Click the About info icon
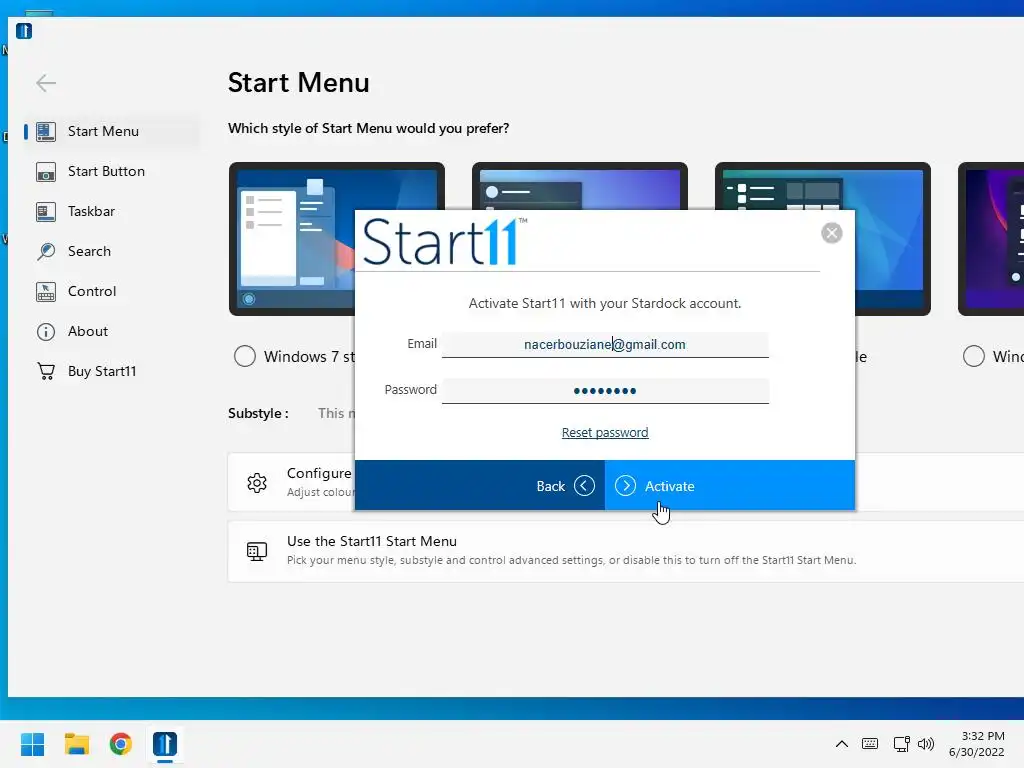This screenshot has width=1024, height=768. tap(46, 332)
